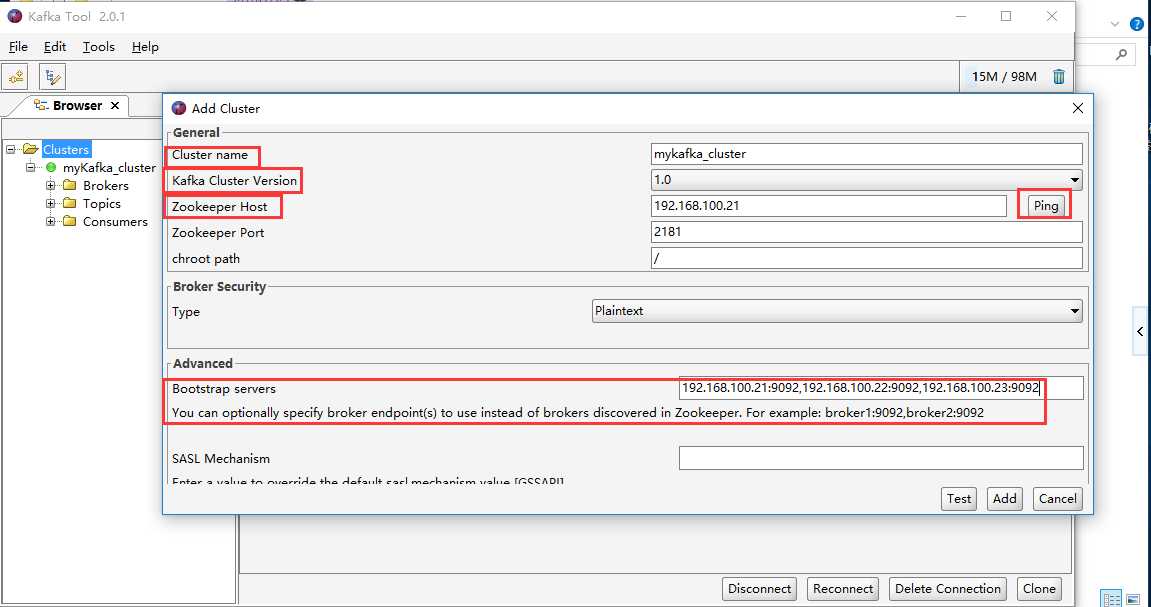This screenshot has width=1151, height=607.
Task: Click the Delete Connection button
Action: pyautogui.click(x=947, y=589)
